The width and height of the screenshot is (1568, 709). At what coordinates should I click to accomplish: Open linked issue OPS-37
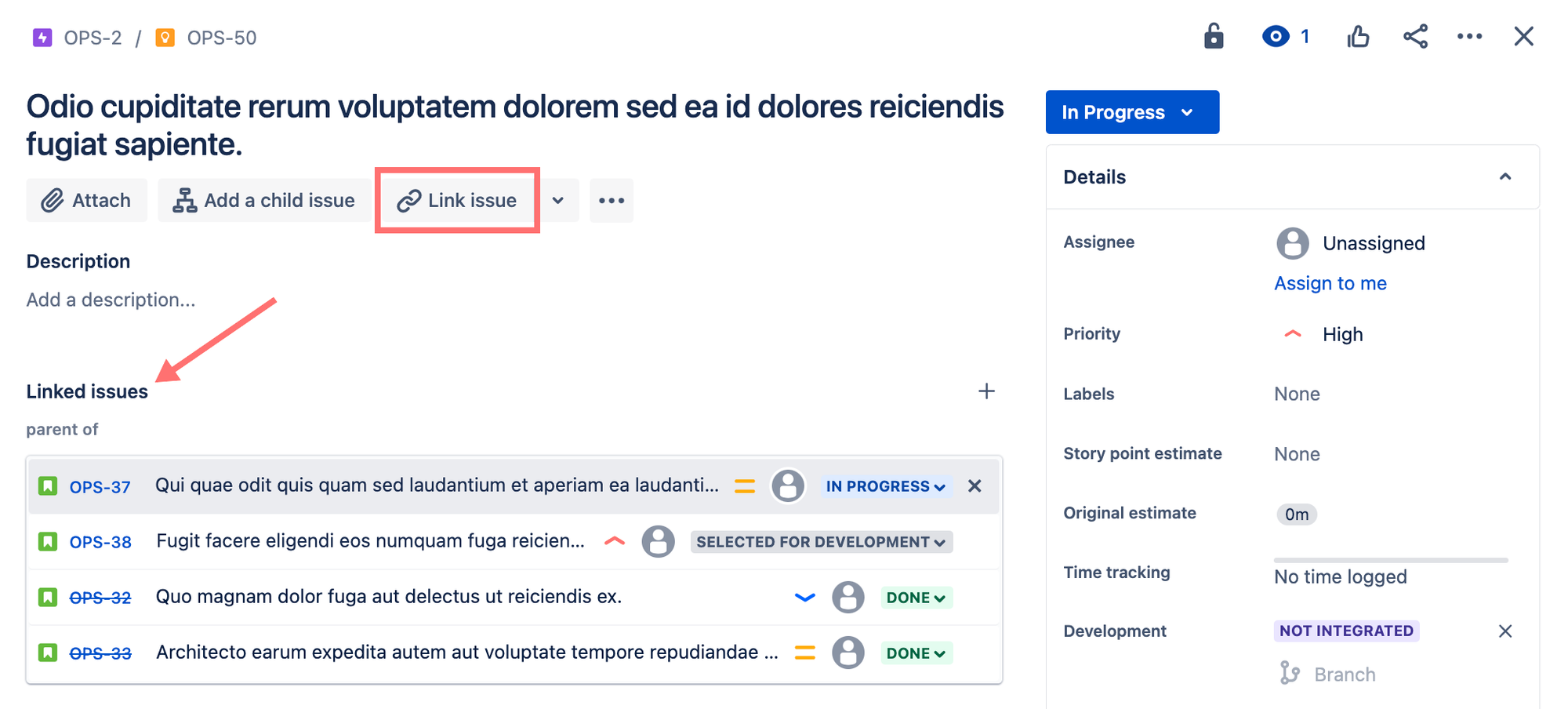(x=100, y=487)
